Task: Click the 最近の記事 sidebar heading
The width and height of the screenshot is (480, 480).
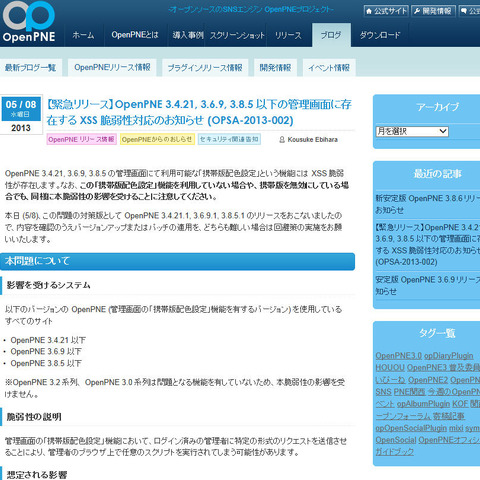Action: click(438, 174)
